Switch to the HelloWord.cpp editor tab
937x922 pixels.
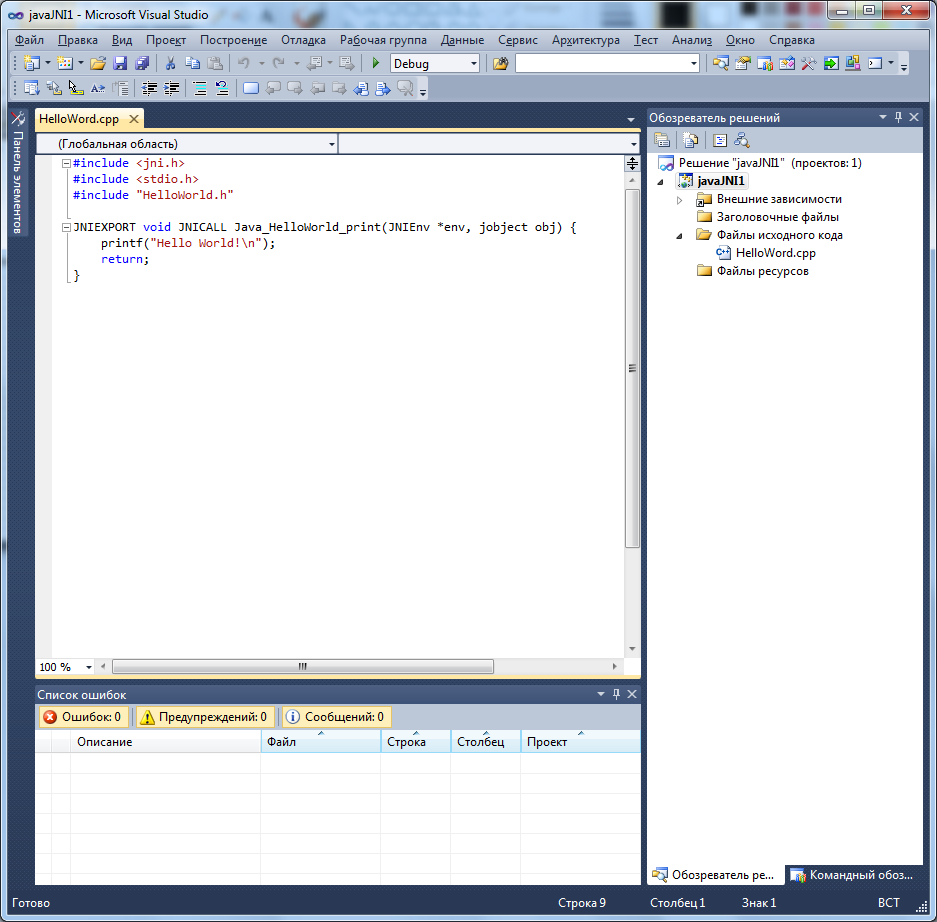coord(79,119)
